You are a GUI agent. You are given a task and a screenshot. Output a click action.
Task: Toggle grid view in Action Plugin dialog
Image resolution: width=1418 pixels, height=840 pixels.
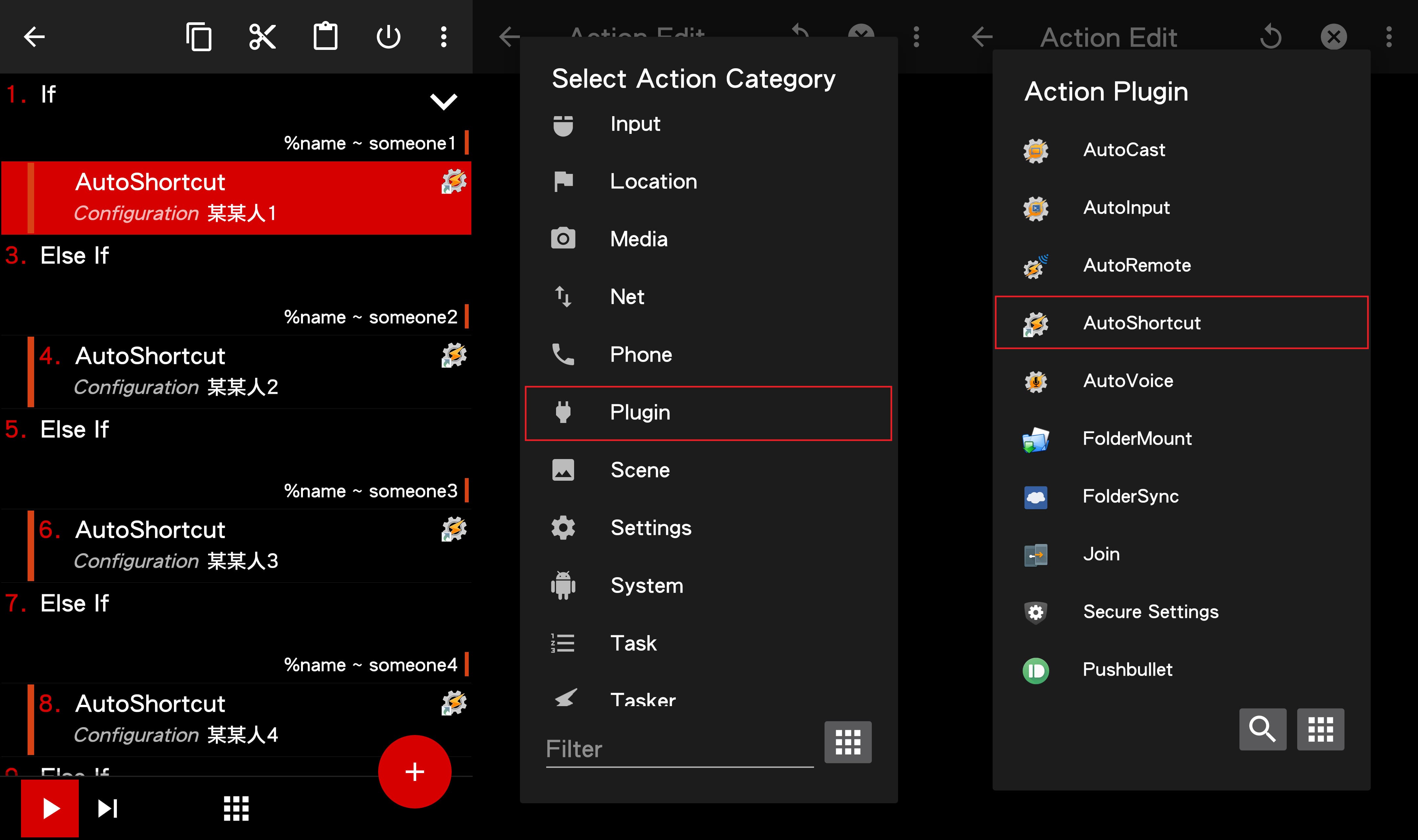coord(1320,729)
